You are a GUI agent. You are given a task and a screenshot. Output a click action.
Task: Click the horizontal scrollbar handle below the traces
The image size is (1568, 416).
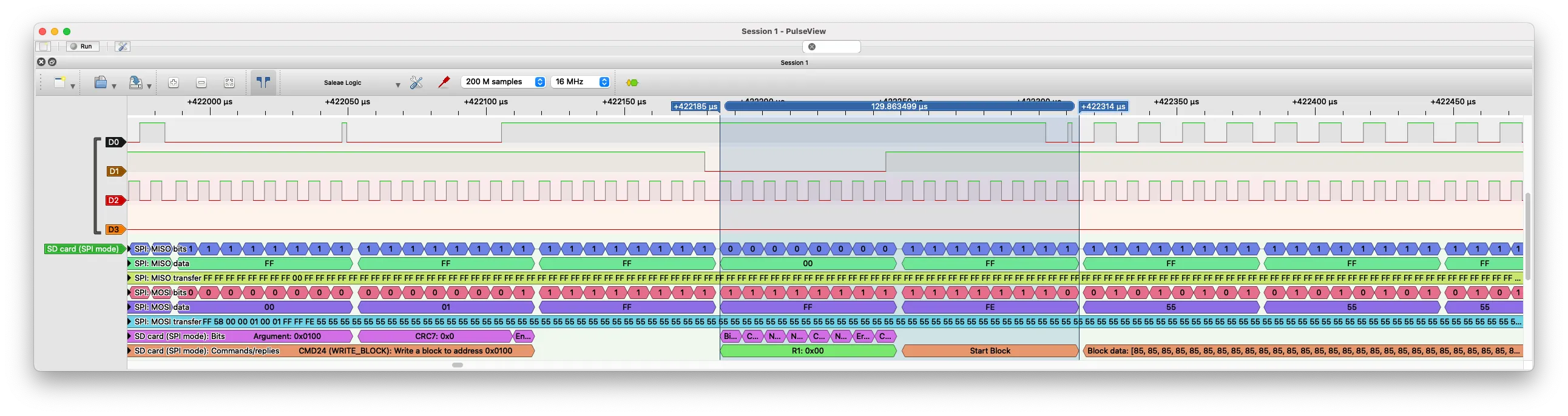[458, 365]
